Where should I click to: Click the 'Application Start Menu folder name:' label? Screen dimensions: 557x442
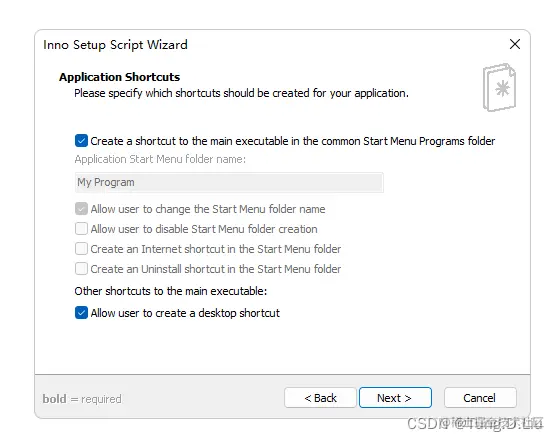160,159
